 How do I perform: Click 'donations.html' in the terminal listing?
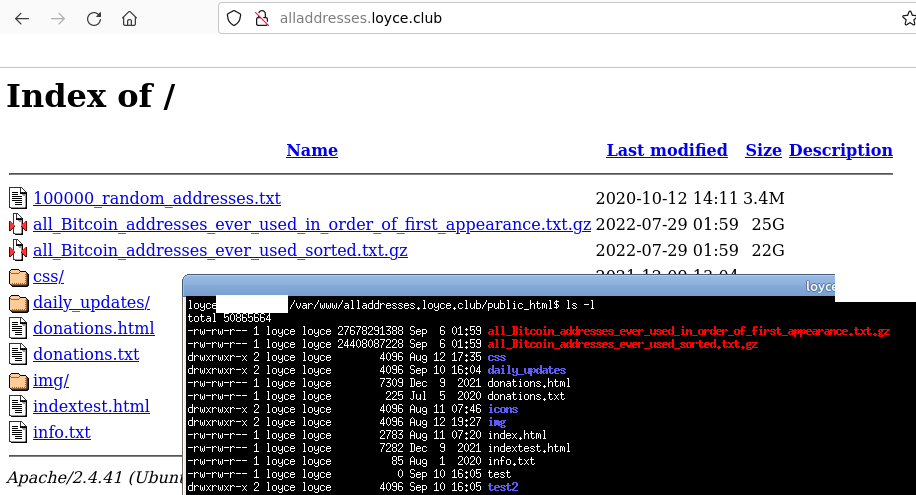(529, 383)
